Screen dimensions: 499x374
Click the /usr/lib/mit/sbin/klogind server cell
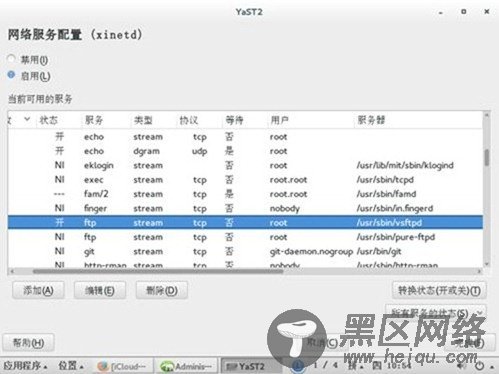(x=405, y=165)
